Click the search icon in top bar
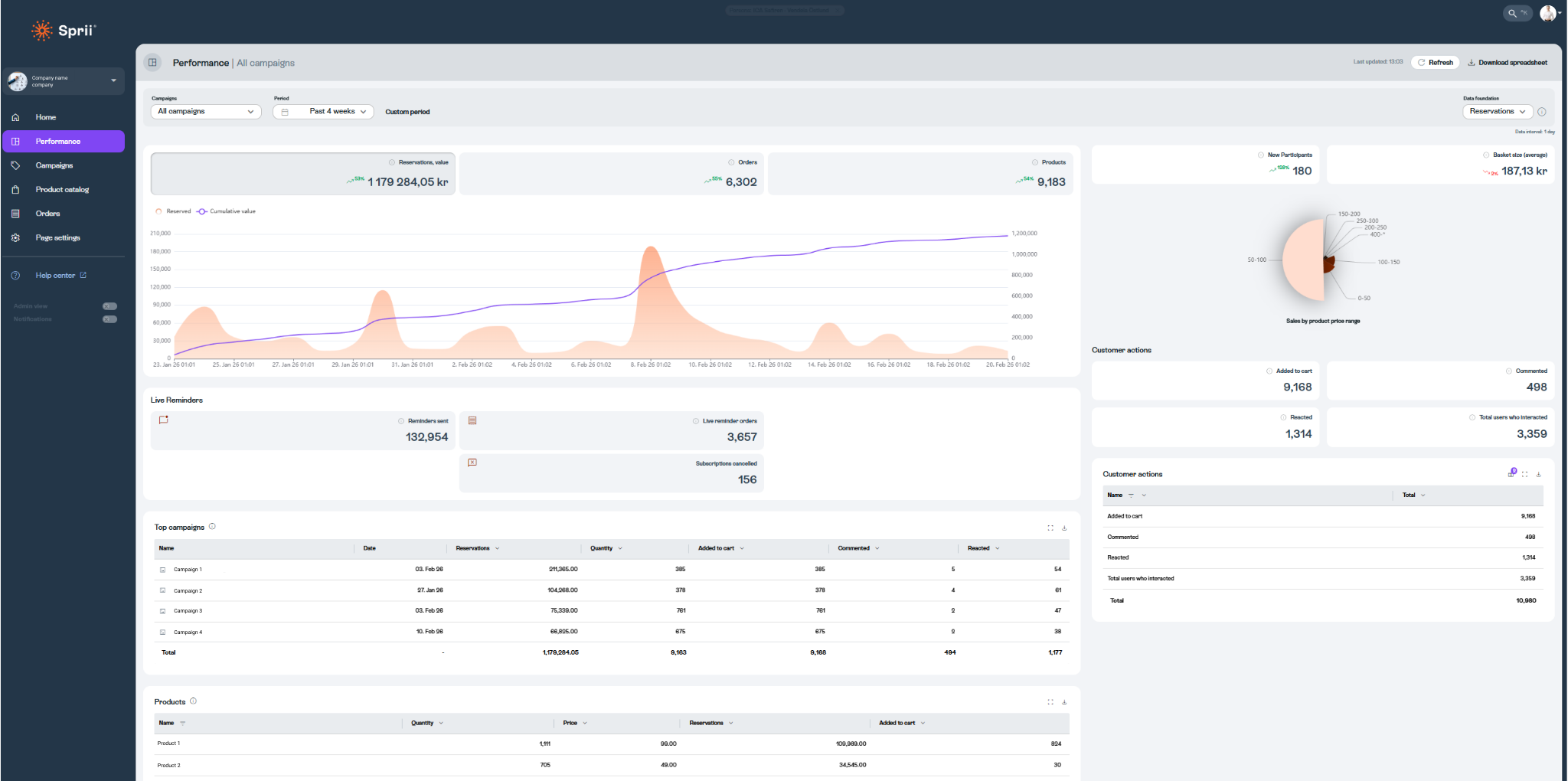 click(x=1512, y=13)
